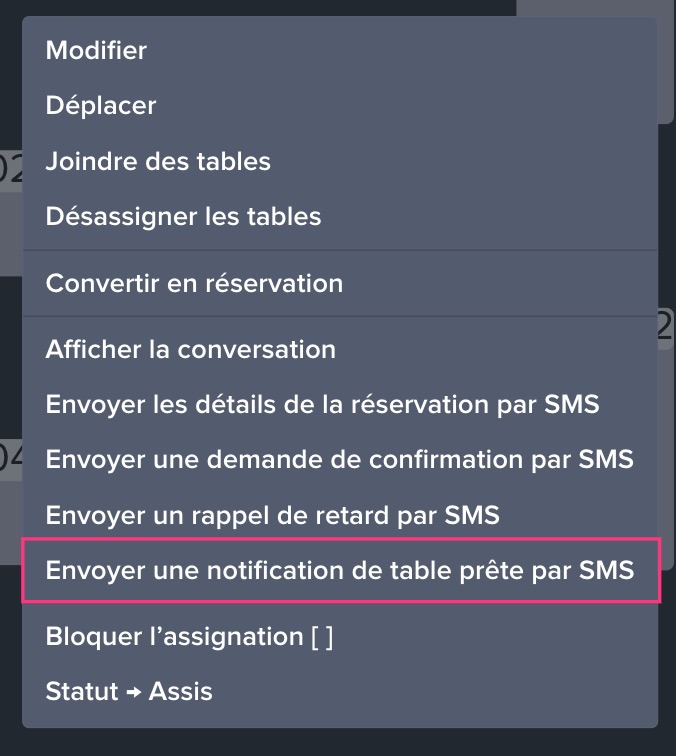Select the Déplacer menu option
This screenshot has height=756, width=676.
point(101,105)
